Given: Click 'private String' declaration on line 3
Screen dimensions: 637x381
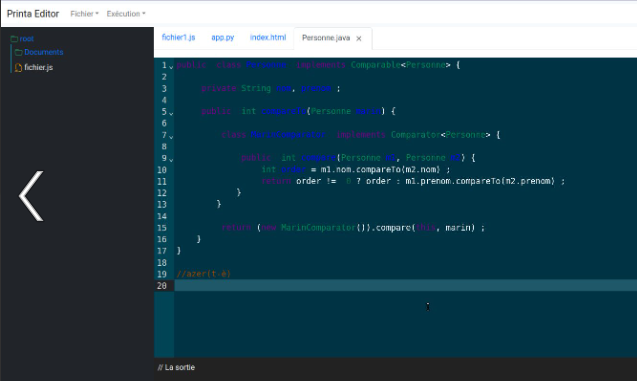Looking at the screenshot, I should pos(236,88).
